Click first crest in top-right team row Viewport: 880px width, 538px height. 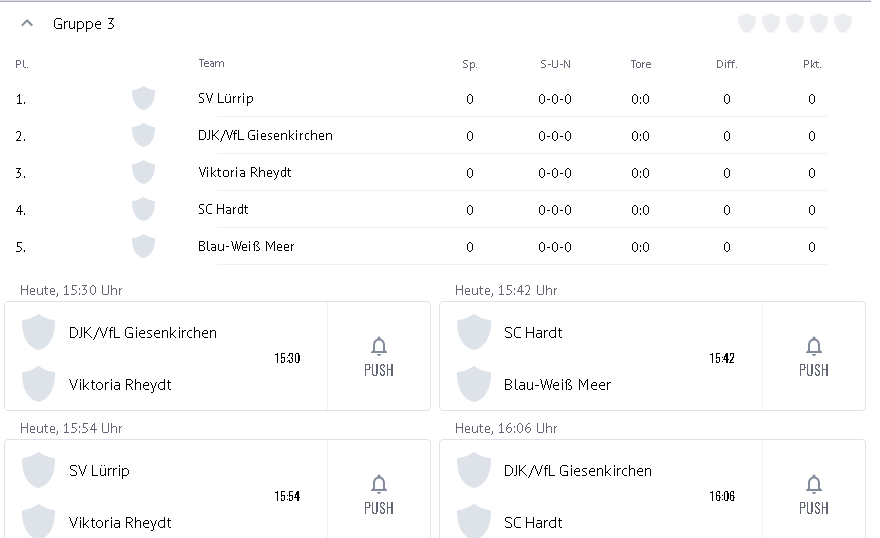coord(747,23)
